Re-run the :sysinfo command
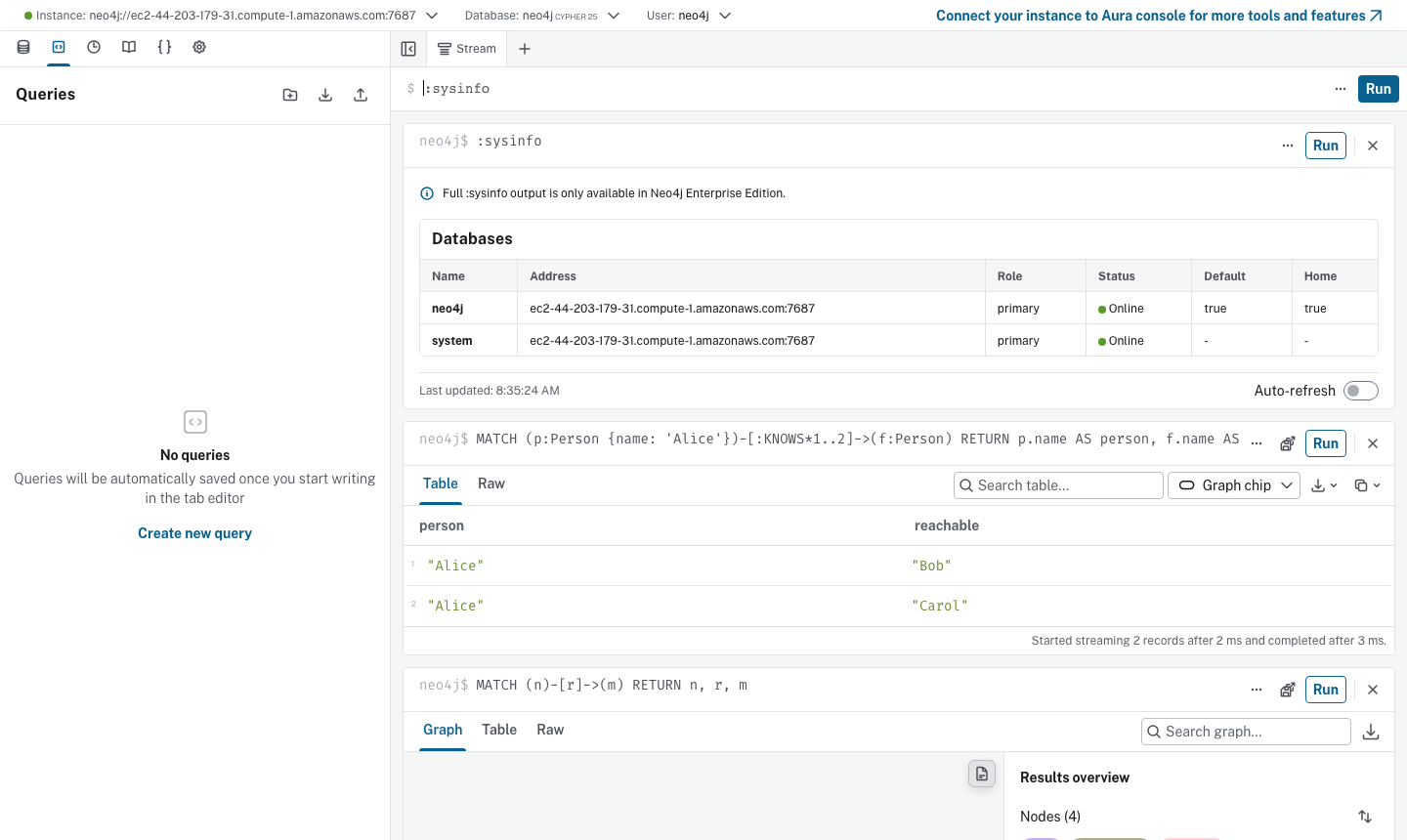This screenshot has height=840, width=1407. pyautogui.click(x=1326, y=146)
